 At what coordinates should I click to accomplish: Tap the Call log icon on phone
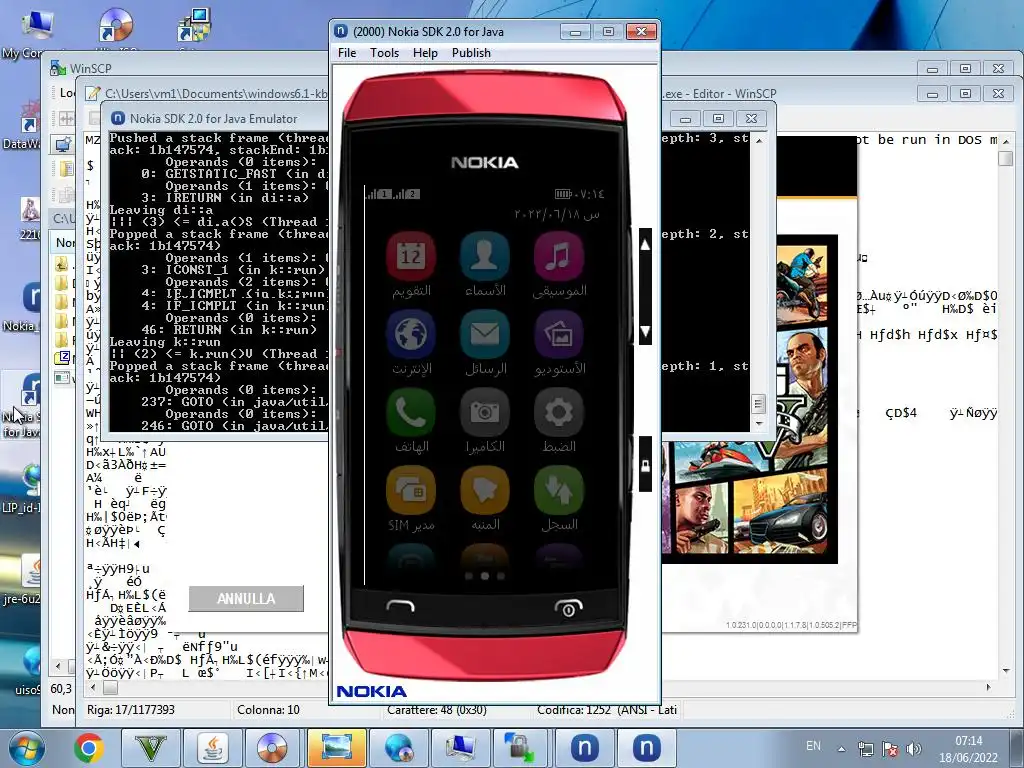(558, 490)
